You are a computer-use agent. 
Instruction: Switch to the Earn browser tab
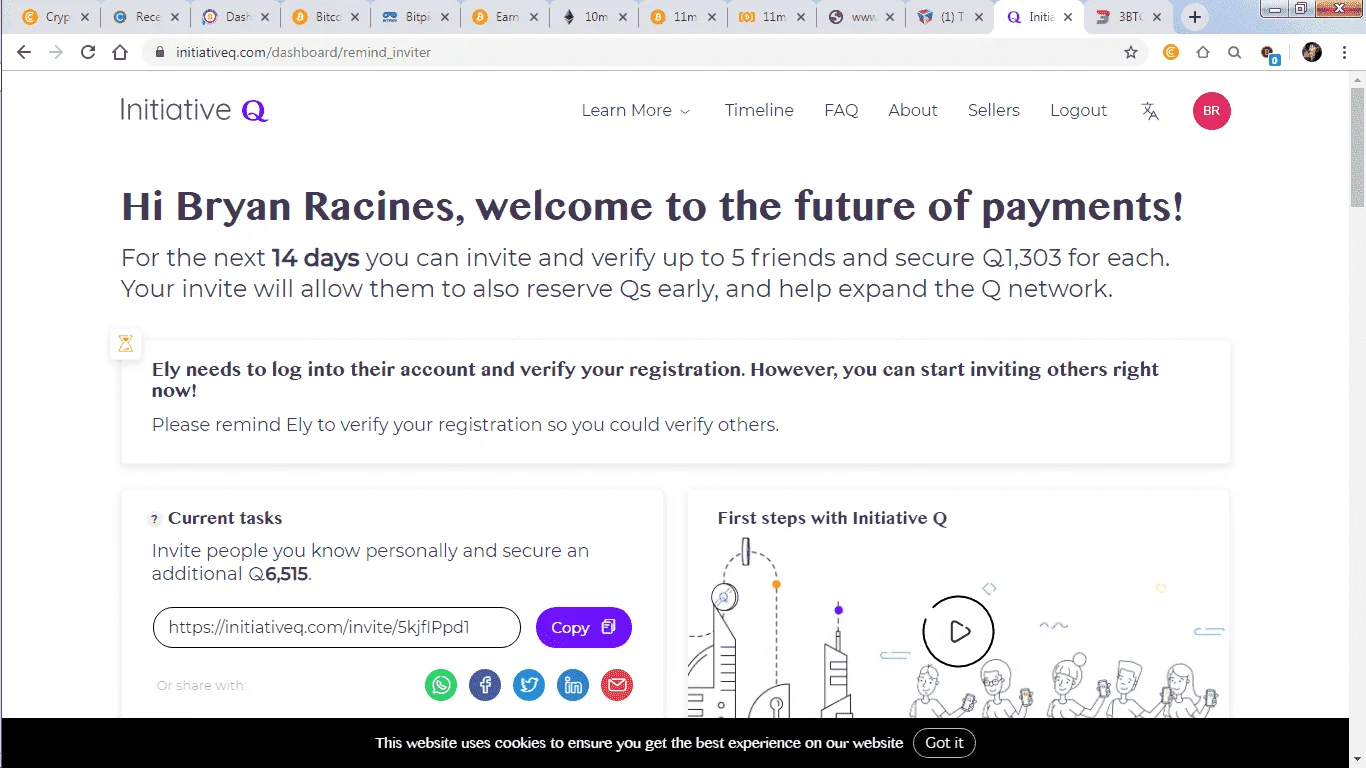pyautogui.click(x=503, y=17)
